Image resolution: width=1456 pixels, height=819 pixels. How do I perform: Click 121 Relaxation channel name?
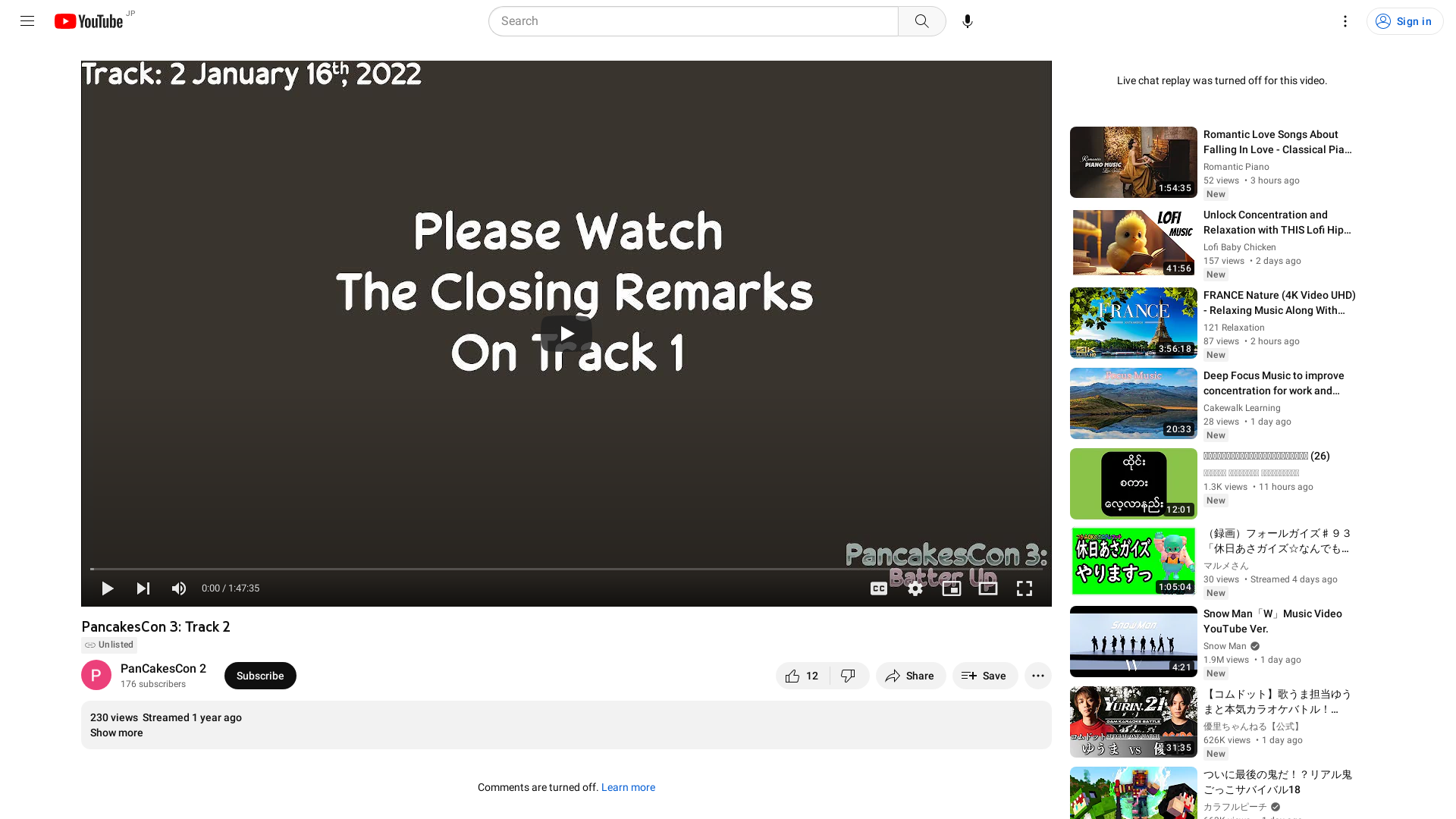[x=1234, y=328]
